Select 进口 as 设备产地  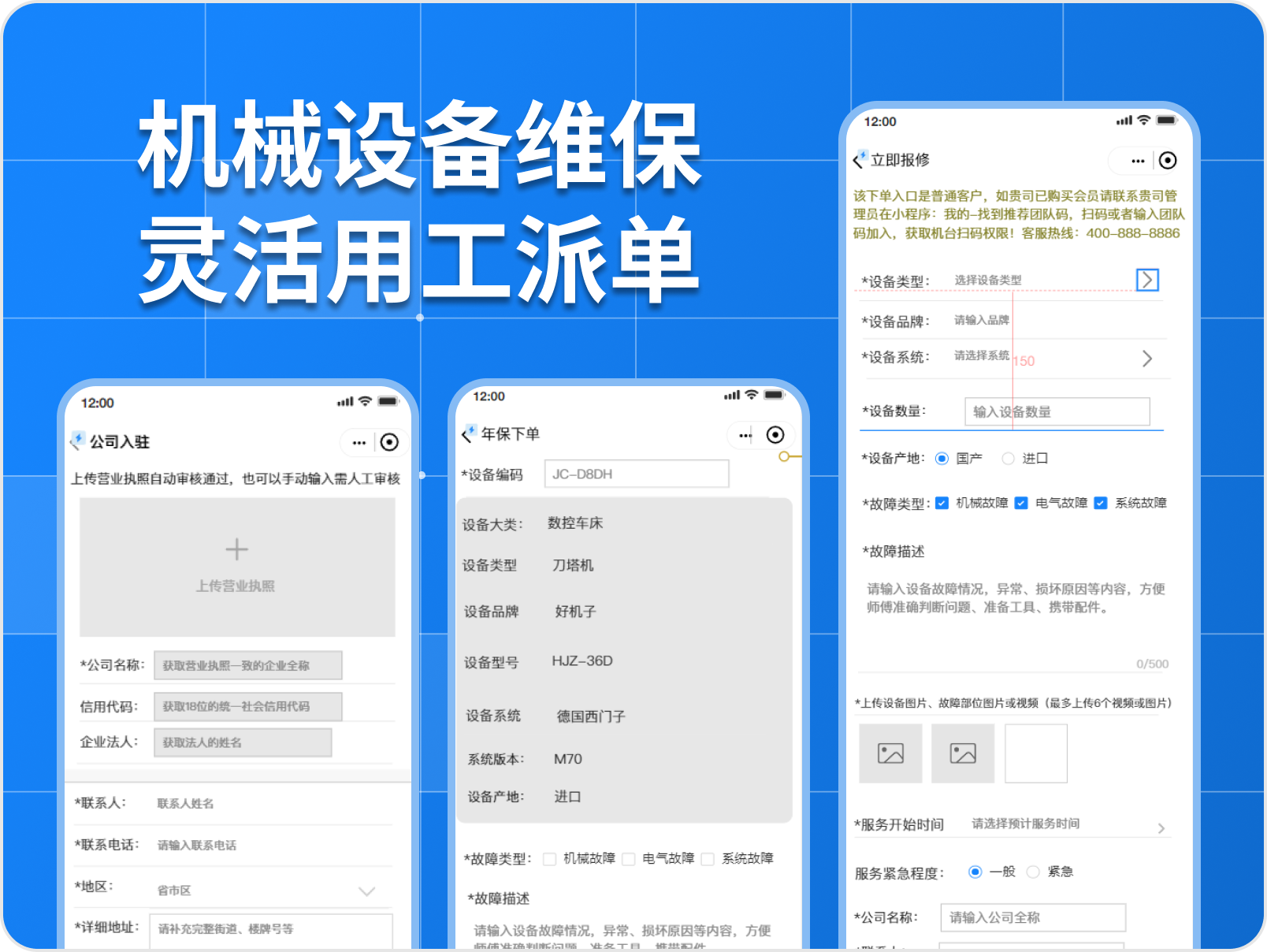tap(1008, 459)
